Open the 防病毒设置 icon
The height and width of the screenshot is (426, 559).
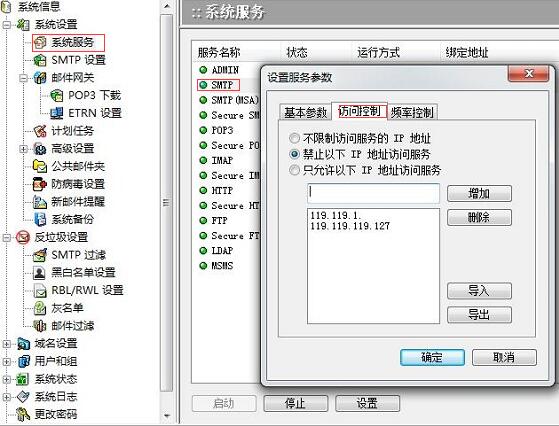[x=40, y=184]
